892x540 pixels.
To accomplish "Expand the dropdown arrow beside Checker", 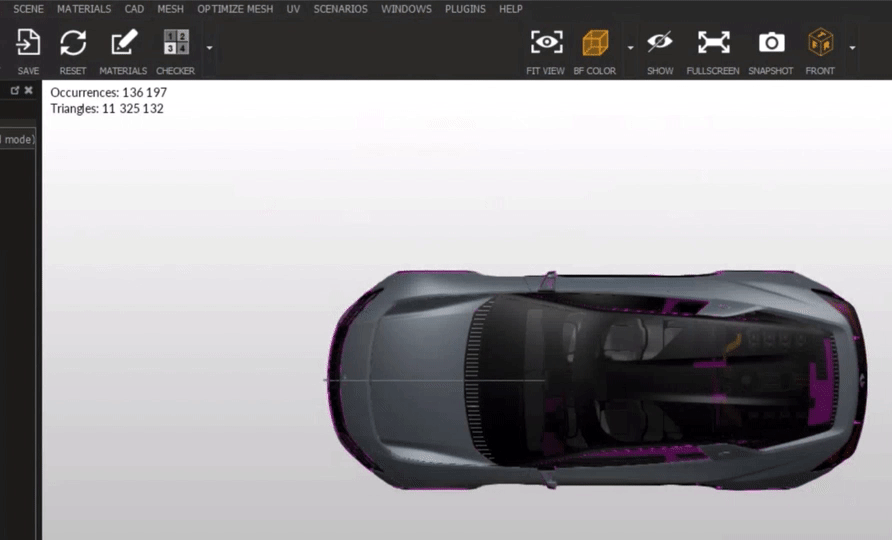I will click(209, 47).
